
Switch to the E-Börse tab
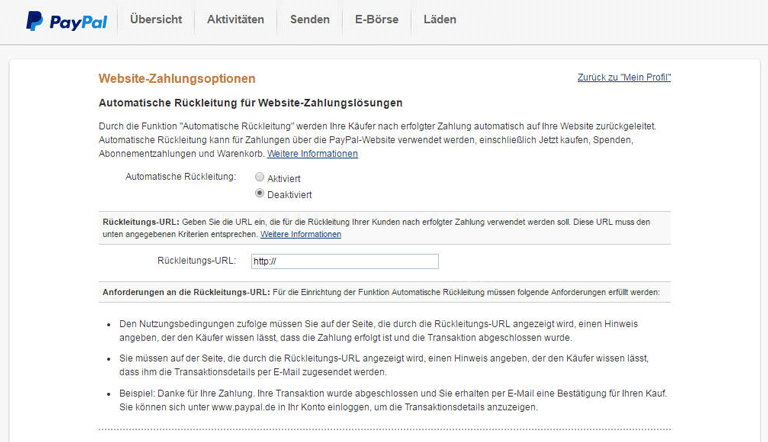(377, 20)
